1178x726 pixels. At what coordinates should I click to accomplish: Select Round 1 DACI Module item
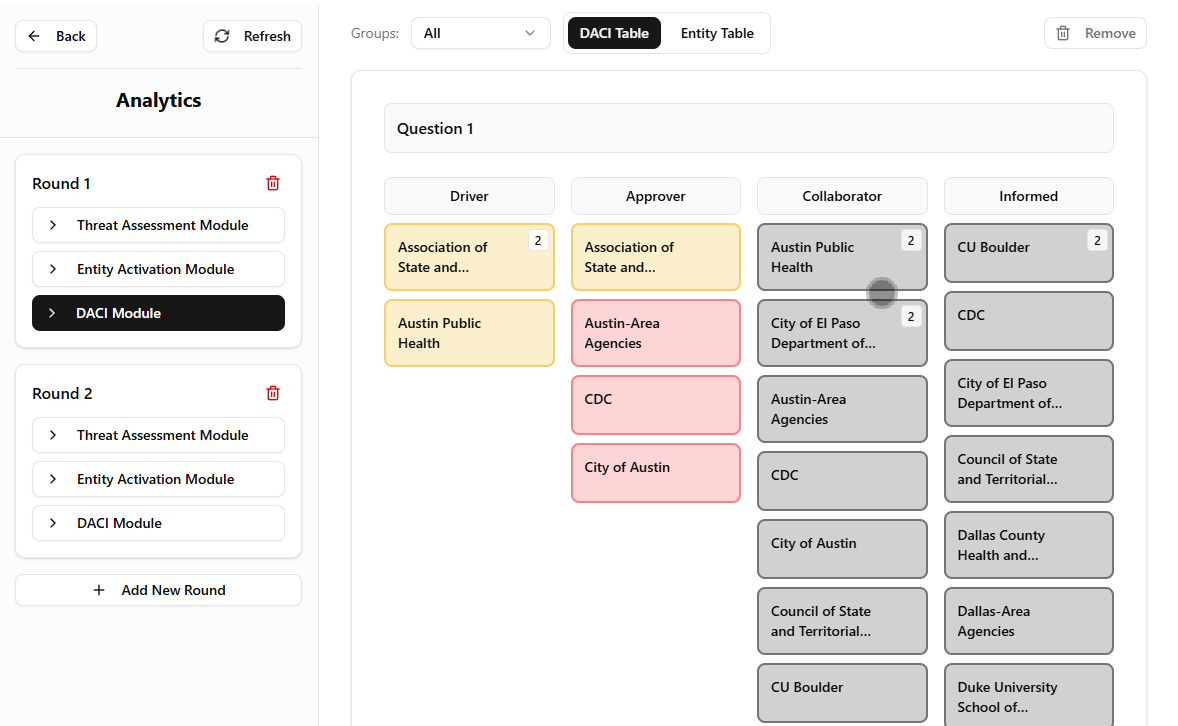[158, 313]
